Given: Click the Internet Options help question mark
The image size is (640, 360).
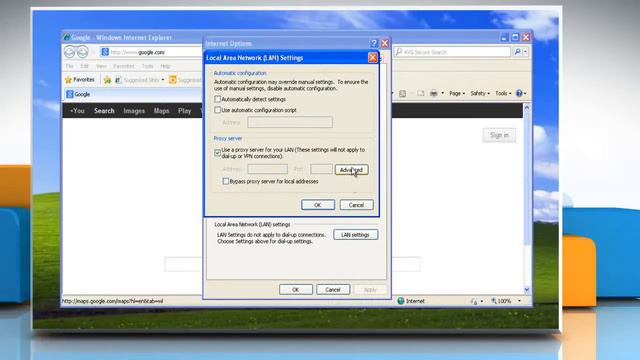Looking at the screenshot, I should 374,43.
